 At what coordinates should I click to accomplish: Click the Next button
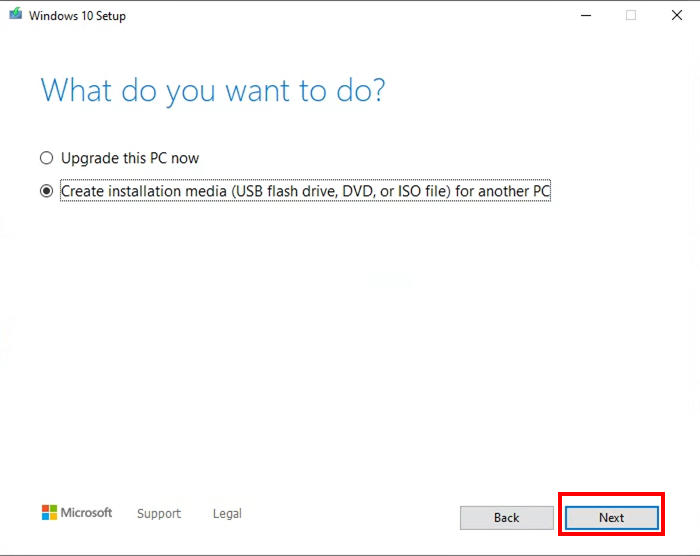(612, 518)
